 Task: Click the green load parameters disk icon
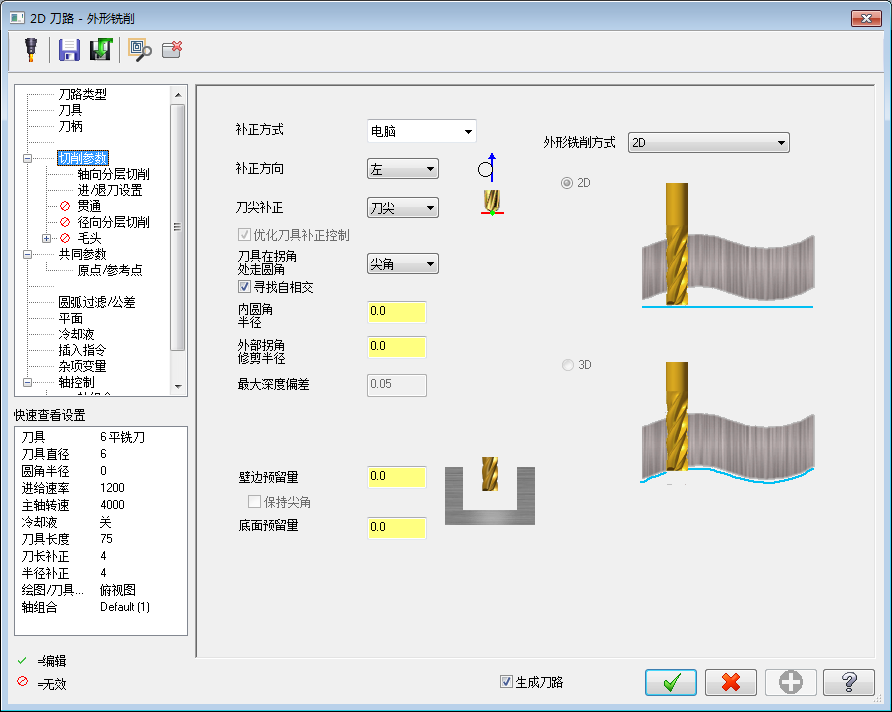point(101,50)
